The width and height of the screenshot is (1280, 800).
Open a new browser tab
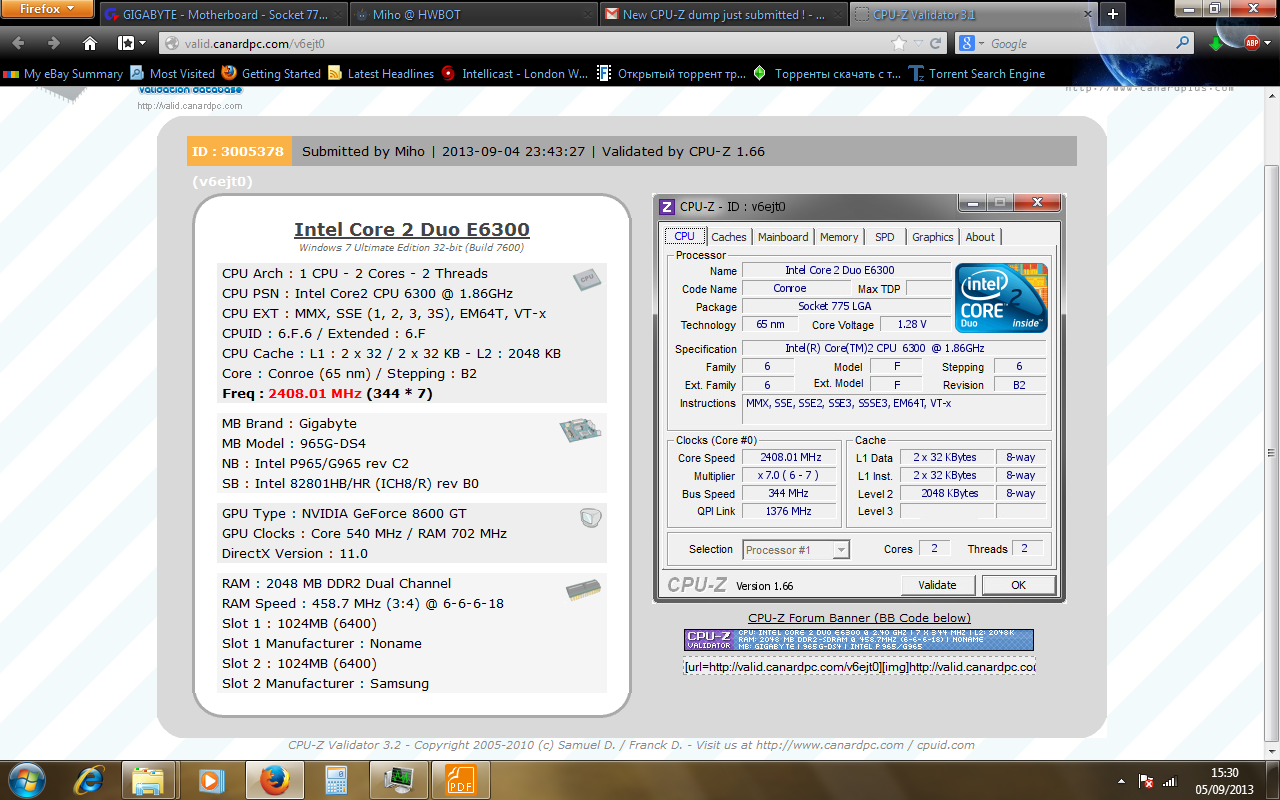pyautogui.click(x=1112, y=15)
